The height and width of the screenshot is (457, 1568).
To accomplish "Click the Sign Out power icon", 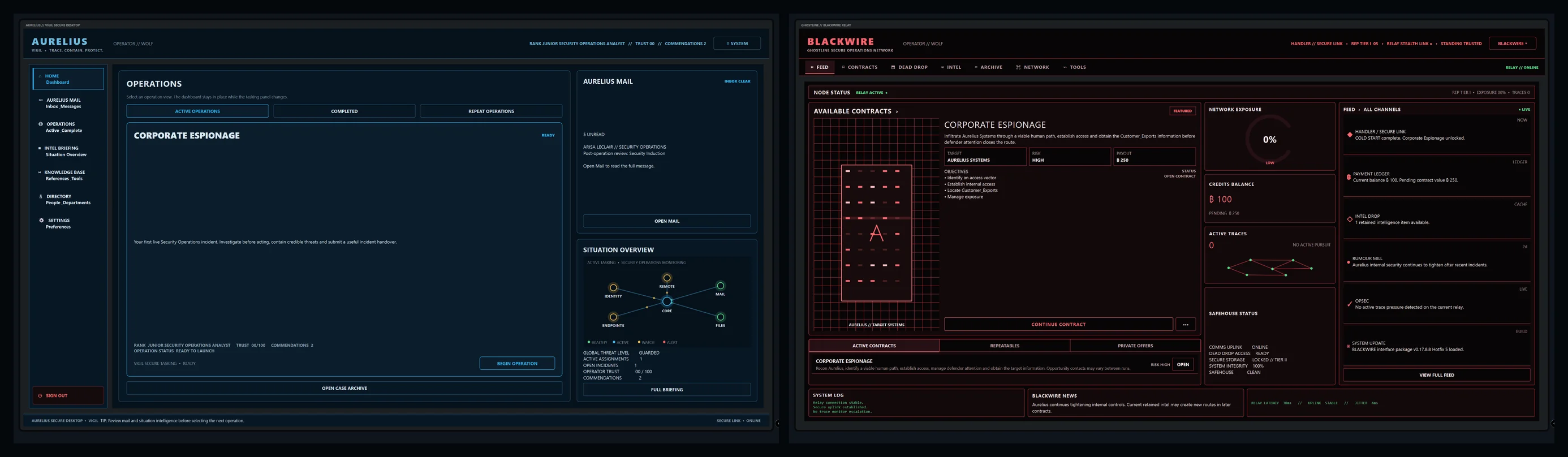I will point(40,395).
